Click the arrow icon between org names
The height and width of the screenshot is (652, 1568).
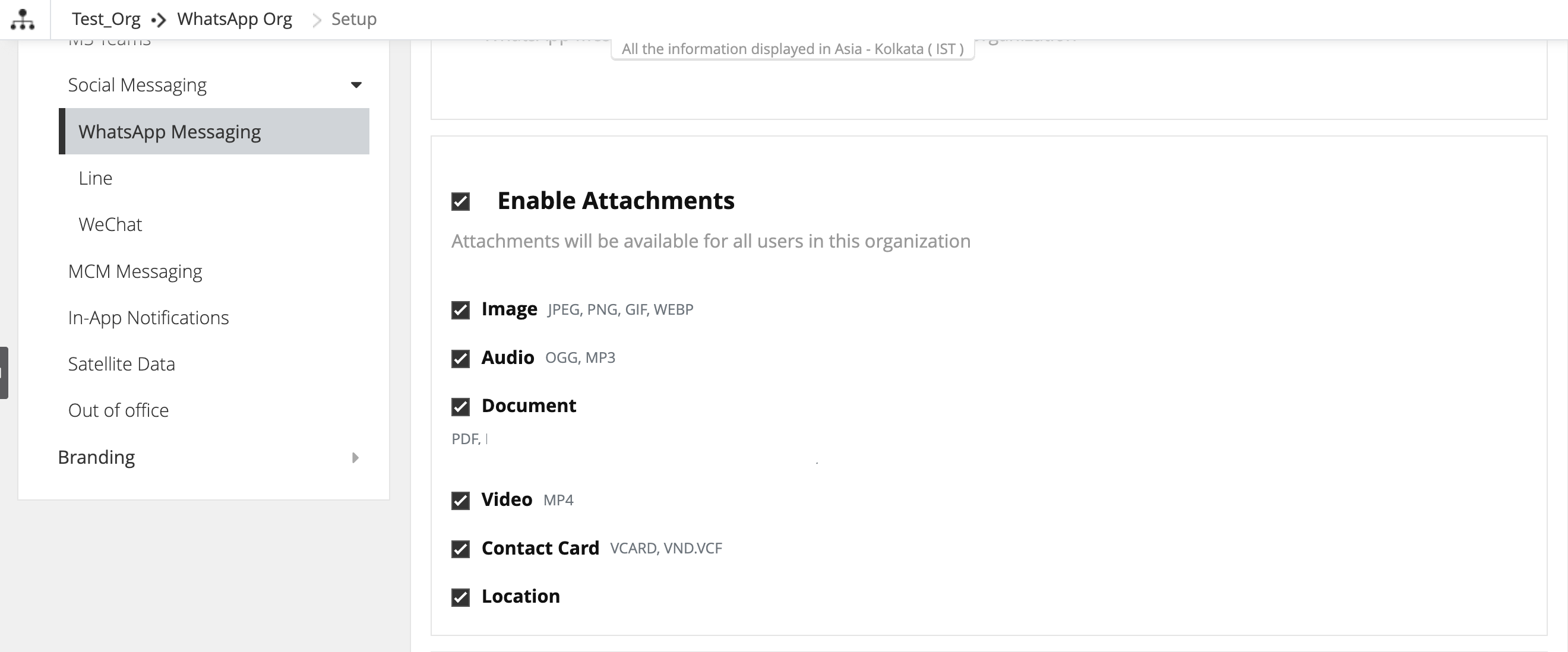coord(159,20)
